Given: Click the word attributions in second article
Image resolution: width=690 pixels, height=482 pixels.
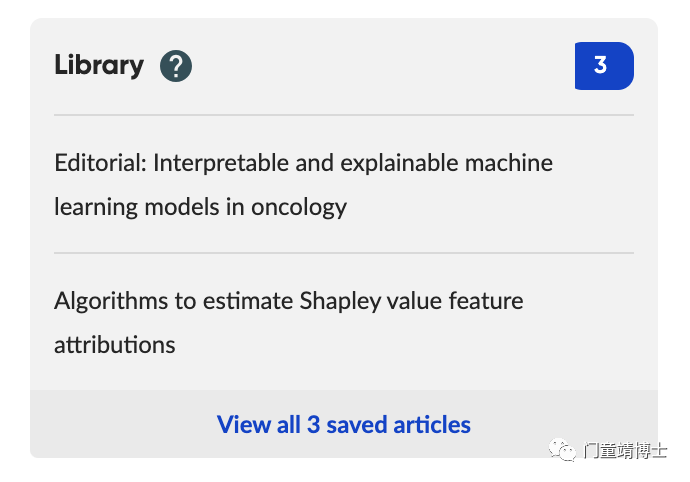Looking at the screenshot, I should (114, 345).
